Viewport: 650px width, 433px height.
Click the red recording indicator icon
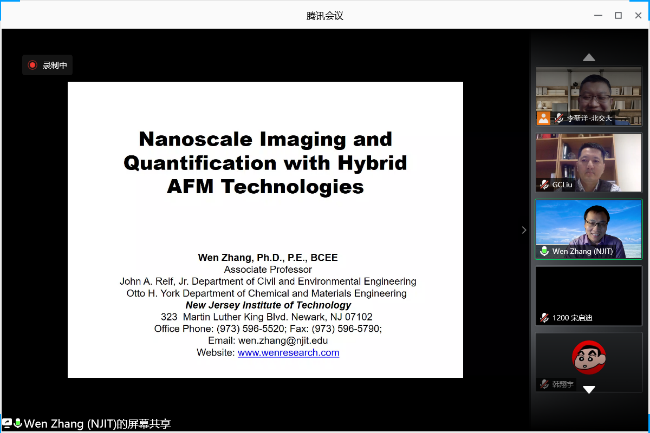pyautogui.click(x=33, y=65)
